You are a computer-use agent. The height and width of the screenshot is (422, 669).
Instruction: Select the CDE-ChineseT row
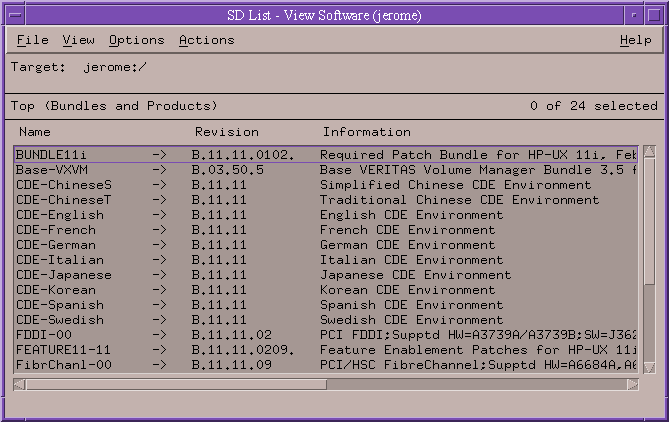coord(326,200)
